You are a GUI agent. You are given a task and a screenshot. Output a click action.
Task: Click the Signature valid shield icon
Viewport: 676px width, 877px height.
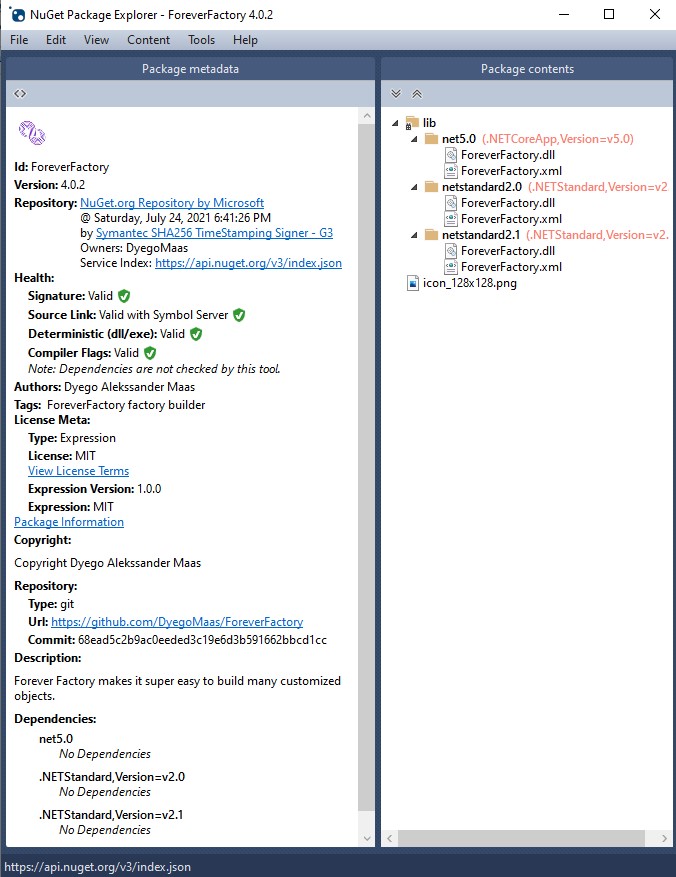pyautogui.click(x=124, y=296)
